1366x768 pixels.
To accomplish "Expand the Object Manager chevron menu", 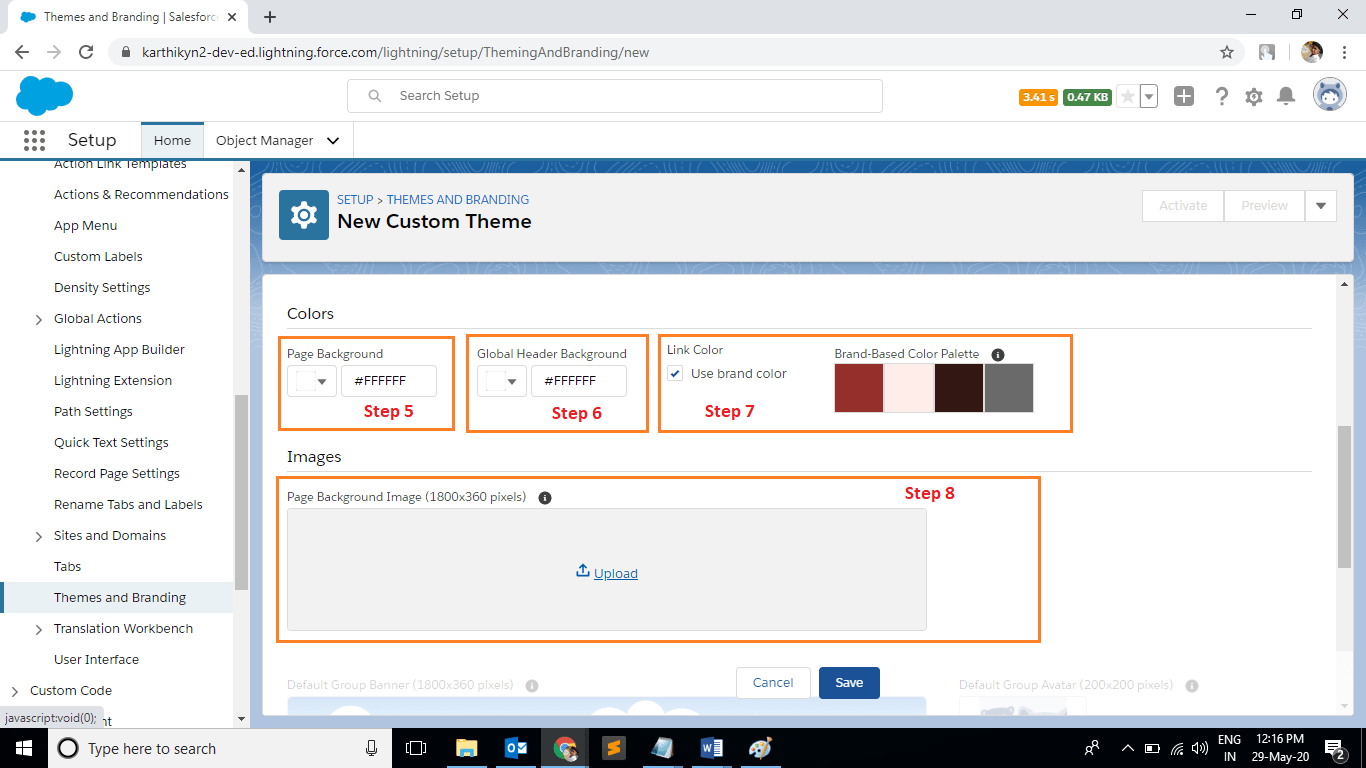I will point(333,140).
